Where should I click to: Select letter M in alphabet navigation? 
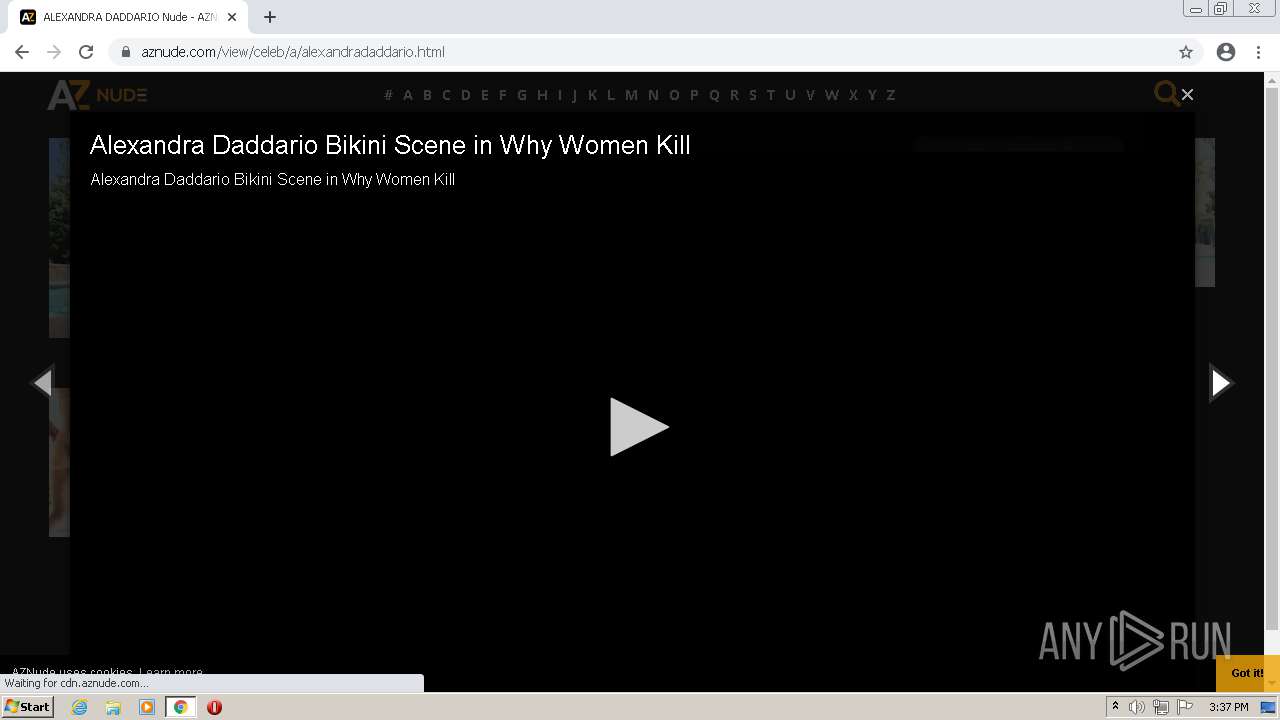point(631,95)
